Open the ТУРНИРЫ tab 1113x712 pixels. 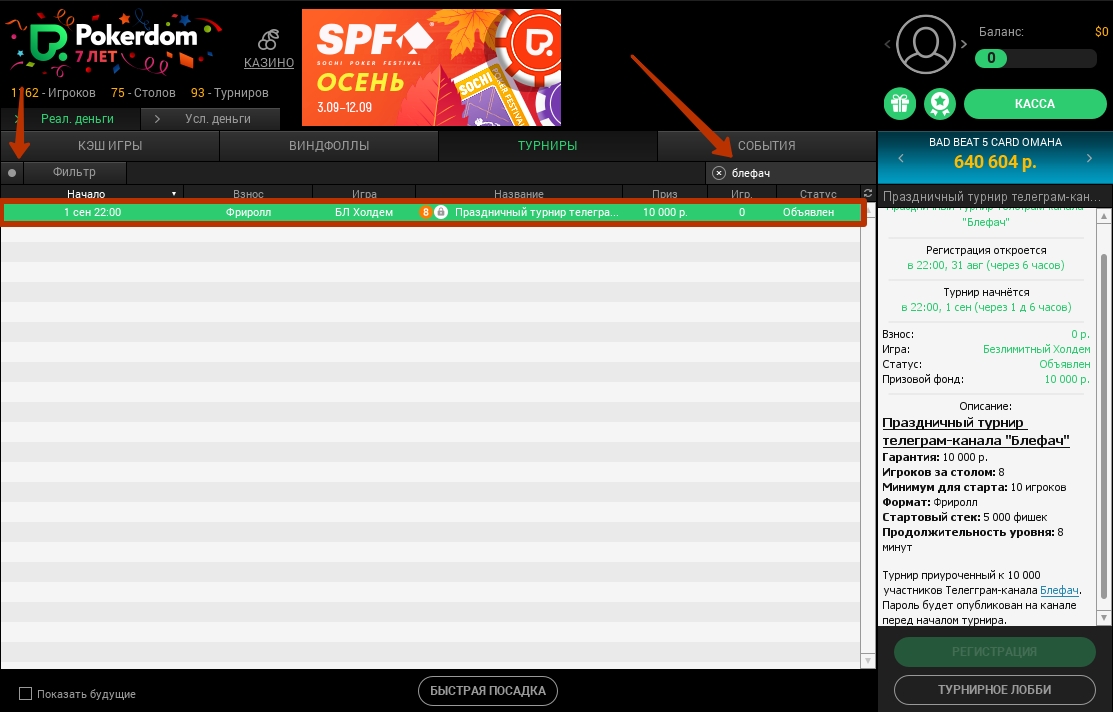pyautogui.click(x=547, y=146)
